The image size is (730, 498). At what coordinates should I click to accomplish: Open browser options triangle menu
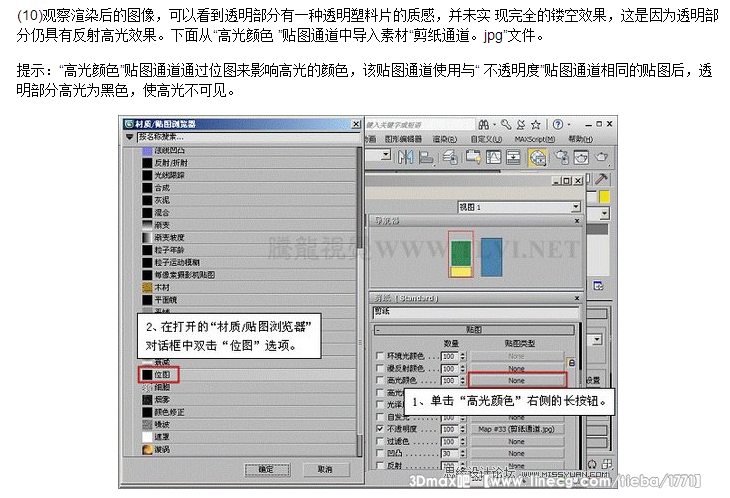pyautogui.click(x=129, y=137)
